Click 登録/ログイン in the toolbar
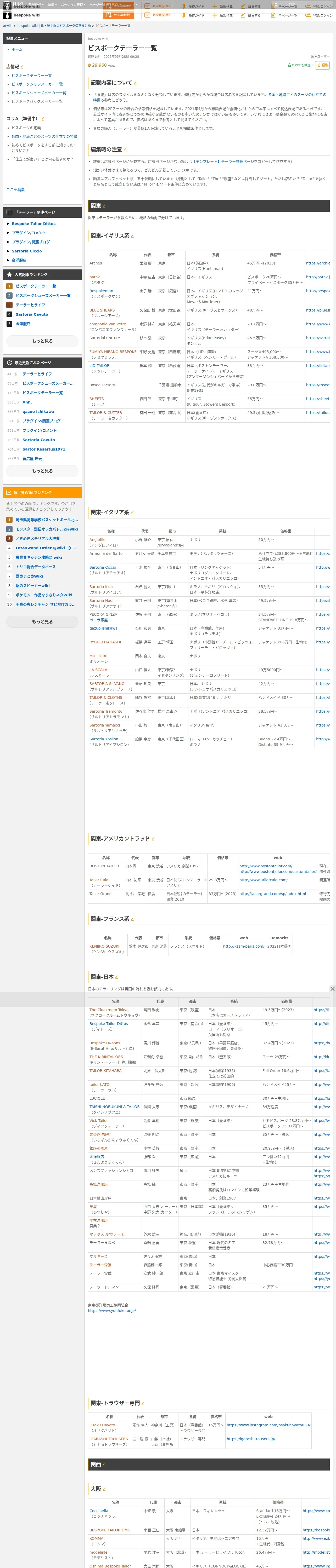The image size is (336, 1568). point(319,15)
